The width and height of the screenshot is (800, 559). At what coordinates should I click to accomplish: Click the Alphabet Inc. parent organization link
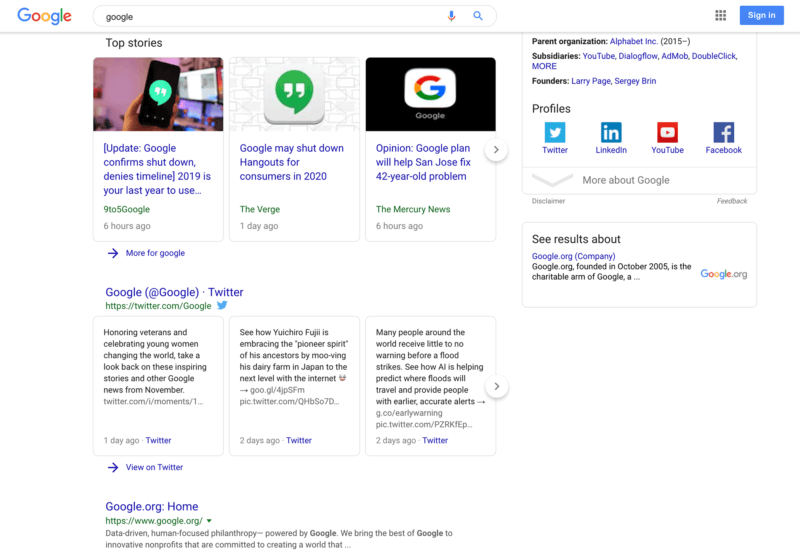pyautogui.click(x=634, y=41)
